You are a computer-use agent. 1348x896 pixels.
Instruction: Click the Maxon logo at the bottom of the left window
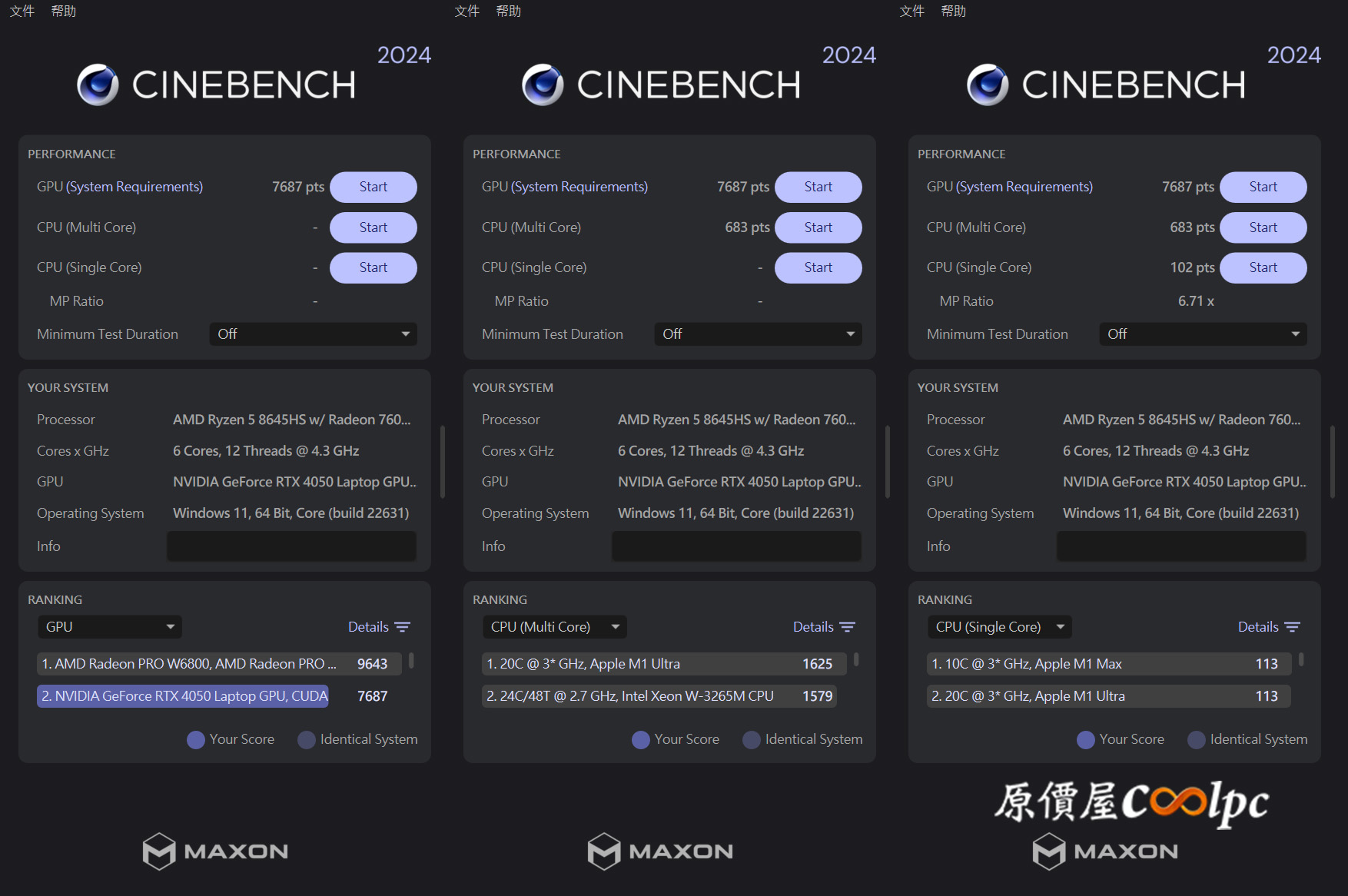coord(215,851)
